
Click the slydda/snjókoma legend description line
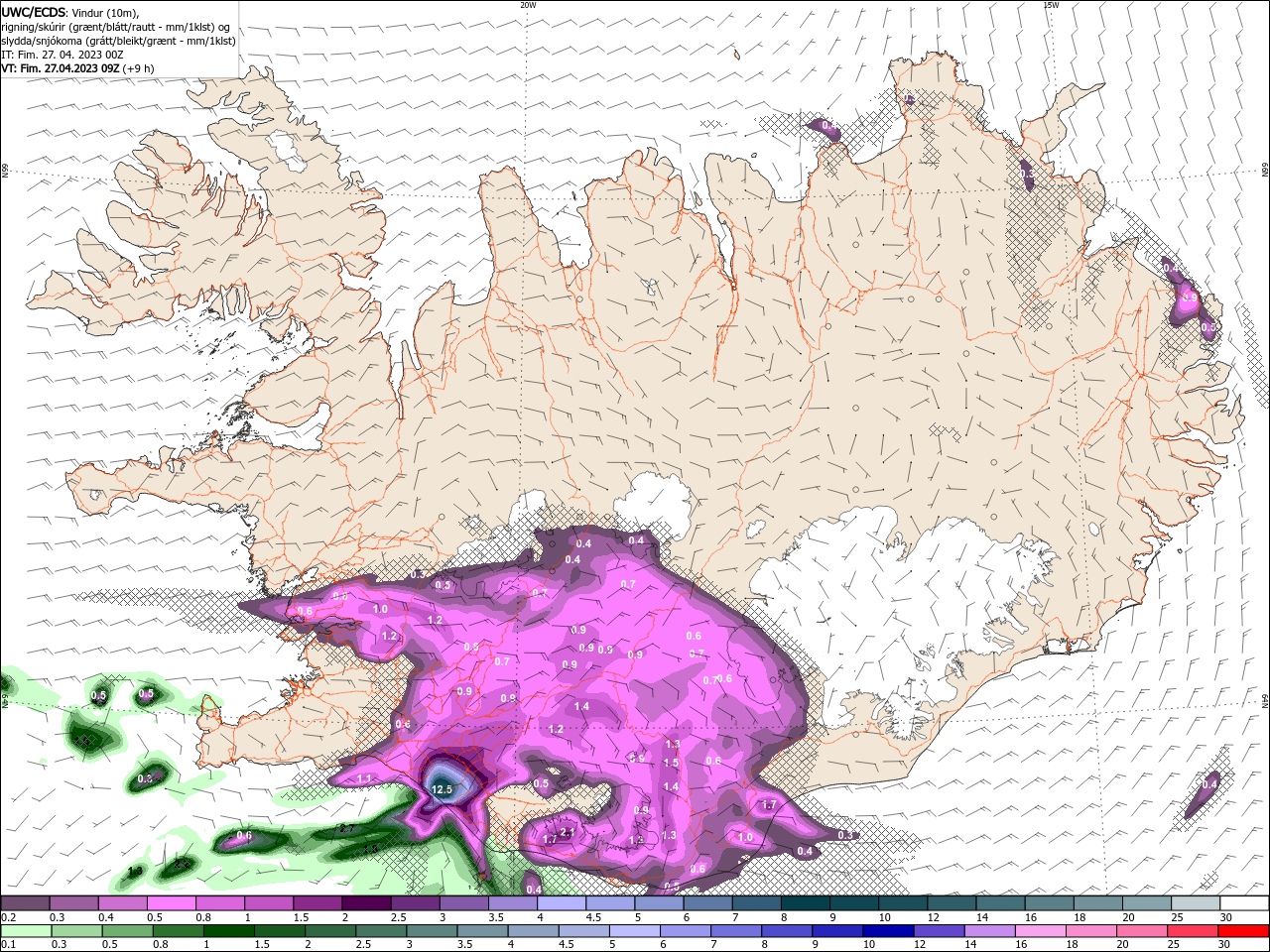pos(119,41)
